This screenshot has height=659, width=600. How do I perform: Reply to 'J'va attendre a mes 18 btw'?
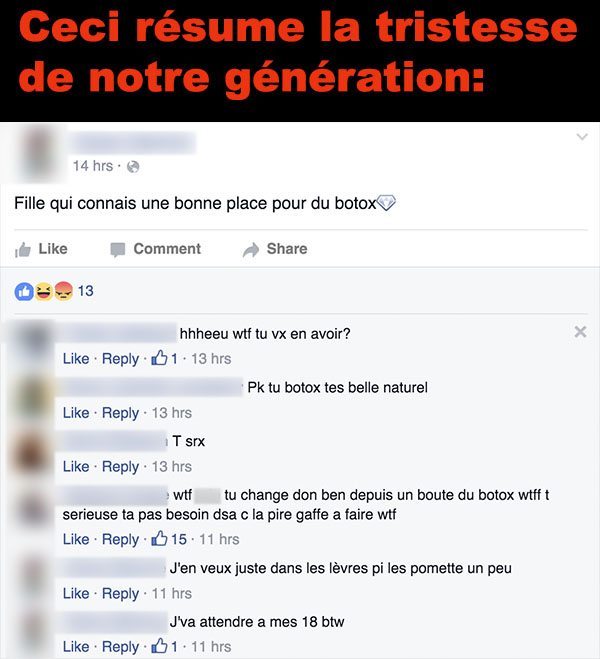tap(120, 647)
